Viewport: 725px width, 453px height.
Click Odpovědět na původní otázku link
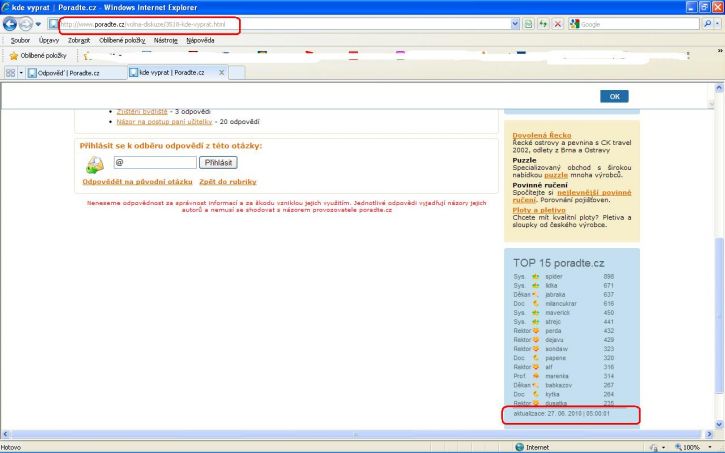pos(137,182)
